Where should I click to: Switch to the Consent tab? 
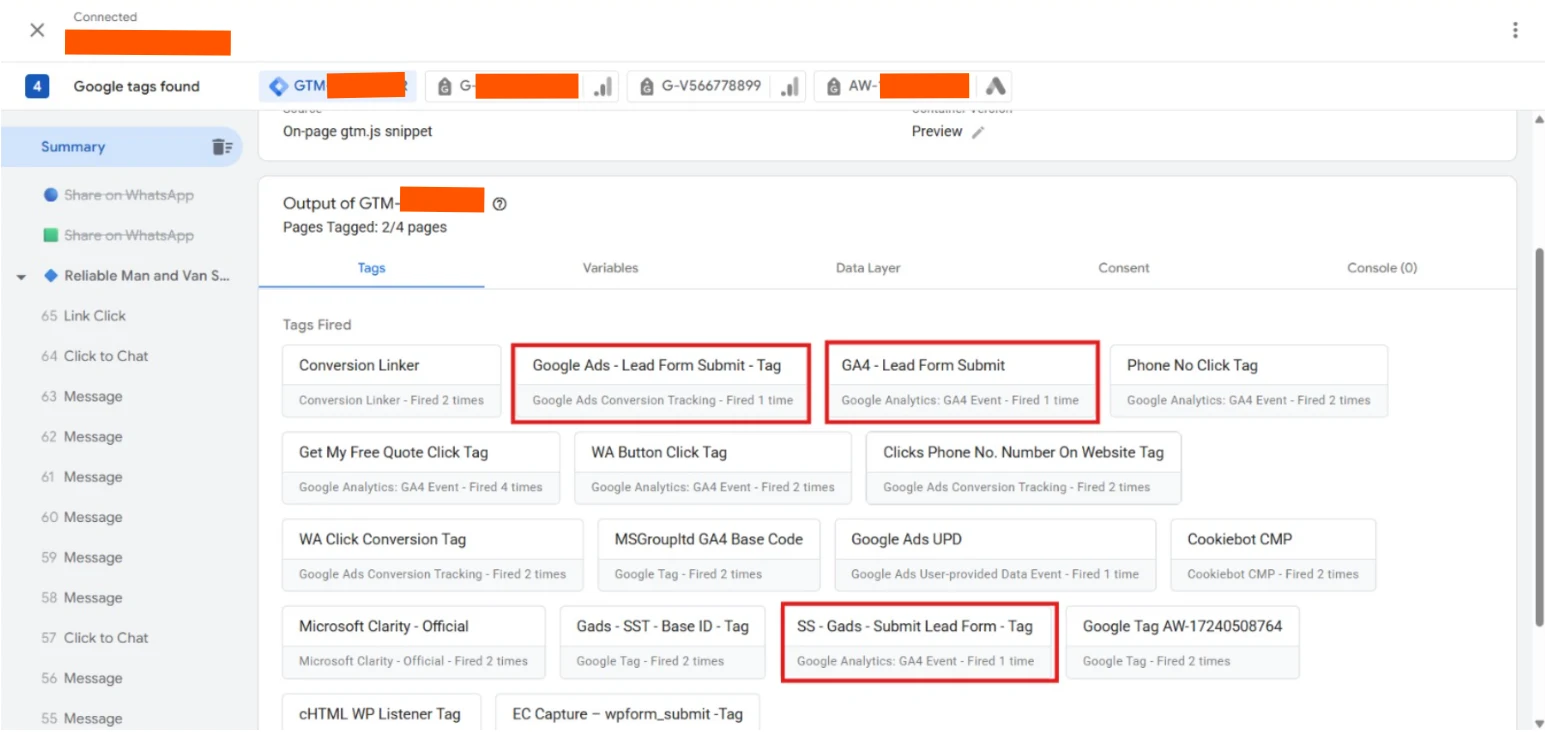coord(1124,268)
